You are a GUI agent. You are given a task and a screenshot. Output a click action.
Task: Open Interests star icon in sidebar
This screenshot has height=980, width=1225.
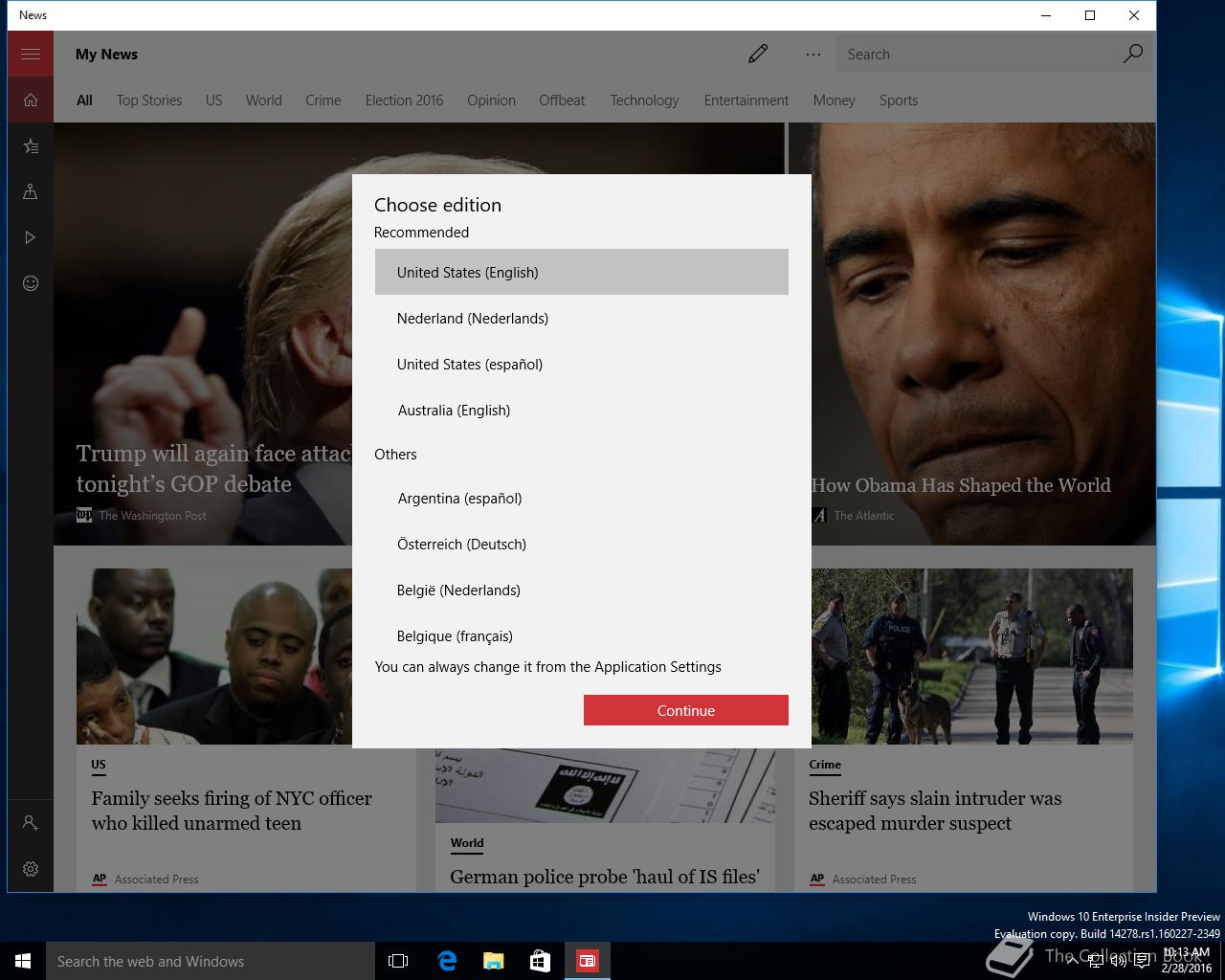(31, 145)
